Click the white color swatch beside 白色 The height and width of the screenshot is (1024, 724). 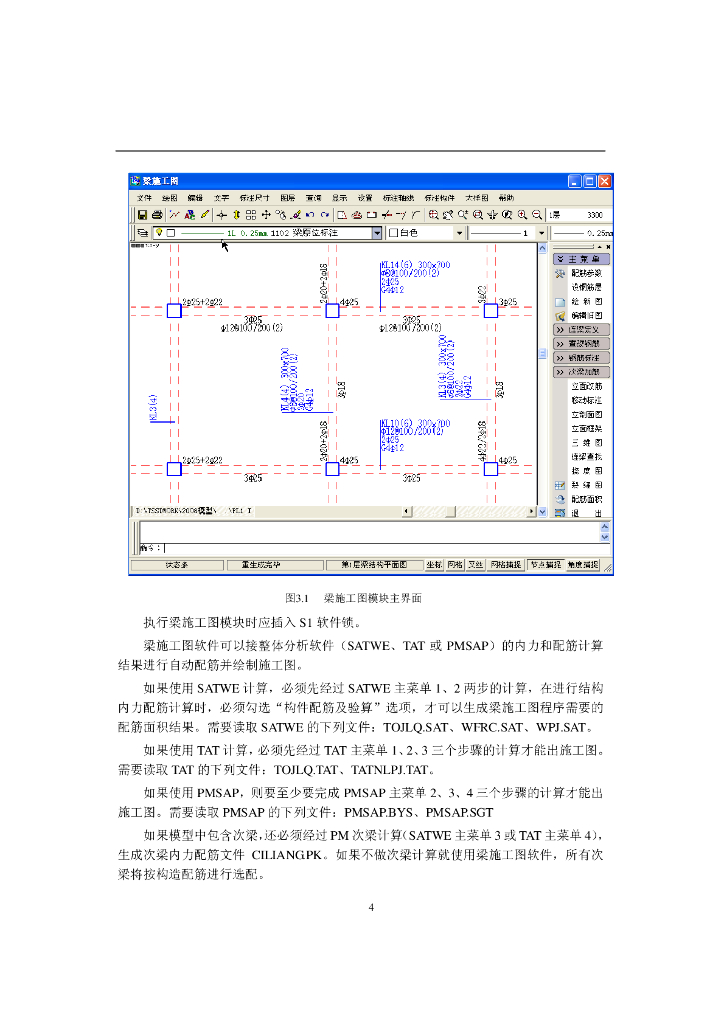coord(394,233)
